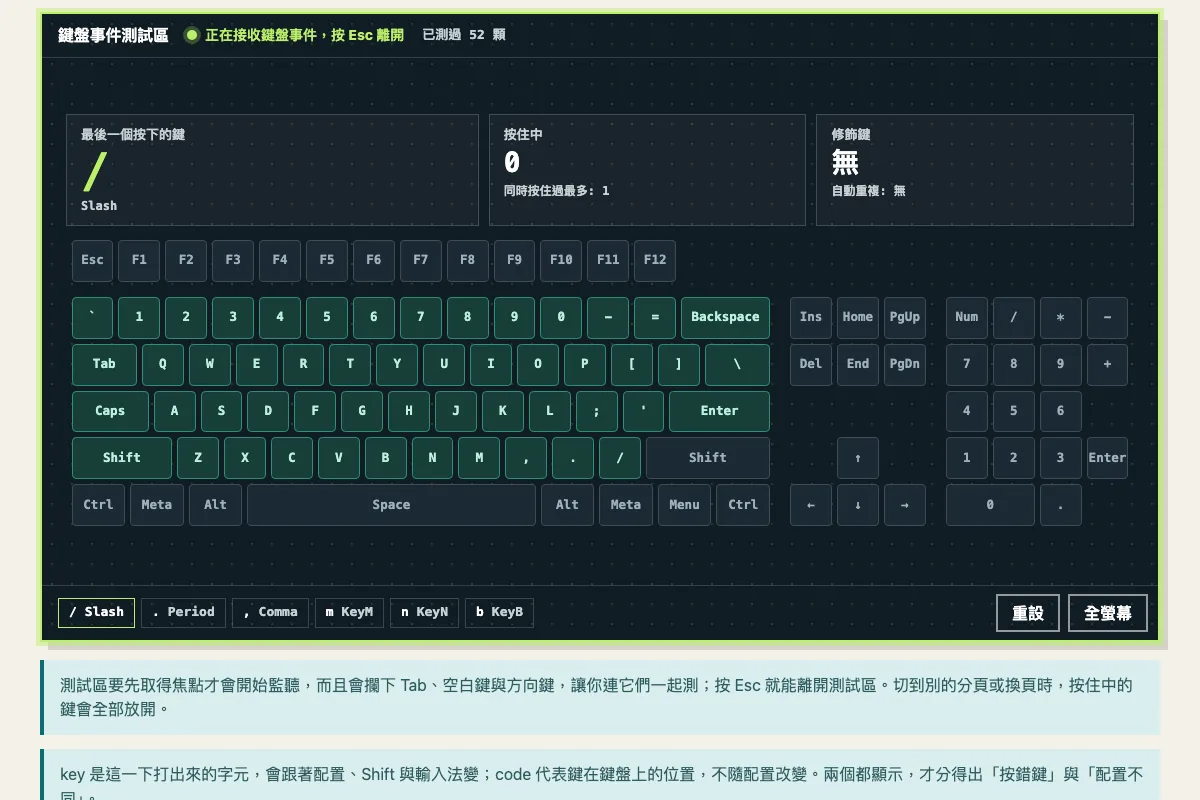Click the wide numpad 0 key
This screenshot has width=1200, height=800.
(x=990, y=505)
